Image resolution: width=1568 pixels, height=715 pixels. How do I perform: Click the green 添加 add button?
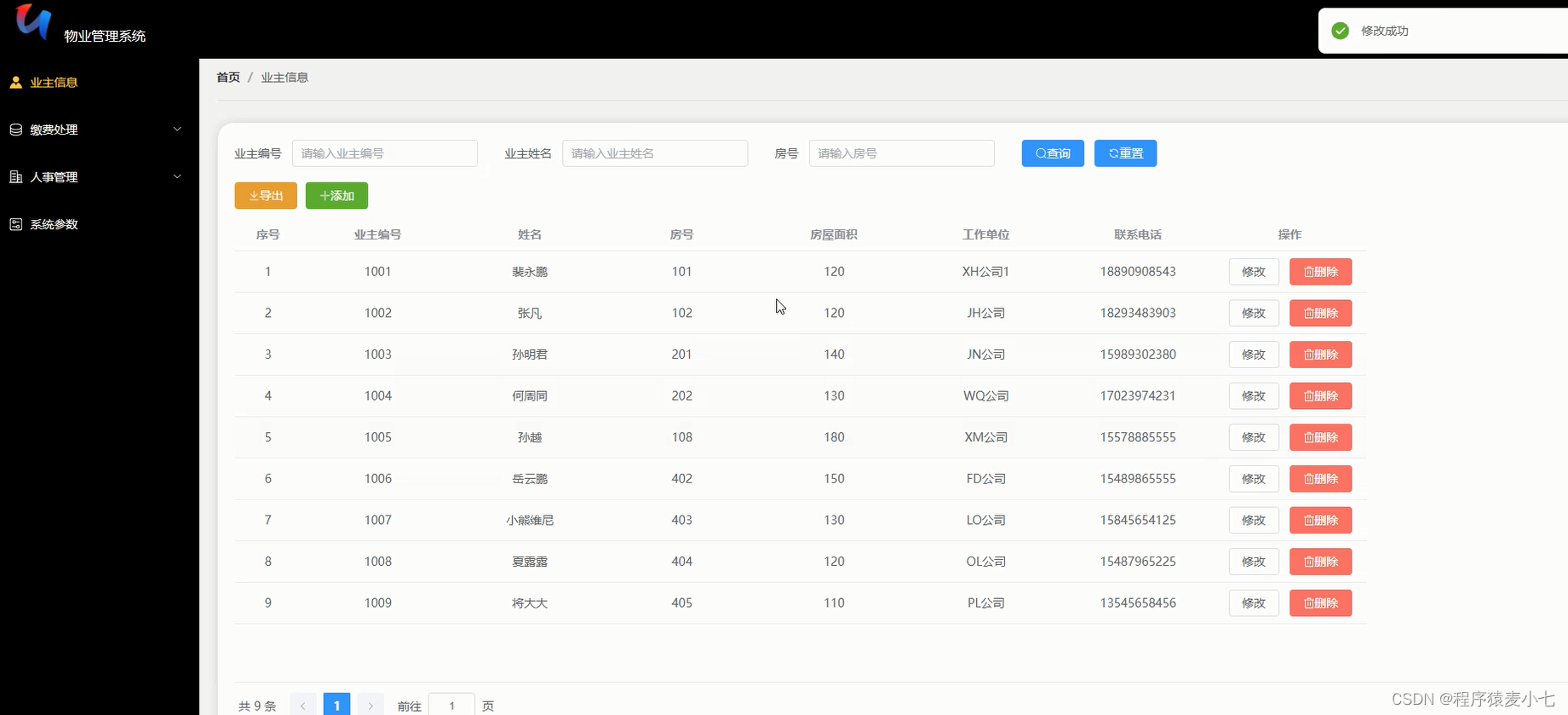coord(336,196)
